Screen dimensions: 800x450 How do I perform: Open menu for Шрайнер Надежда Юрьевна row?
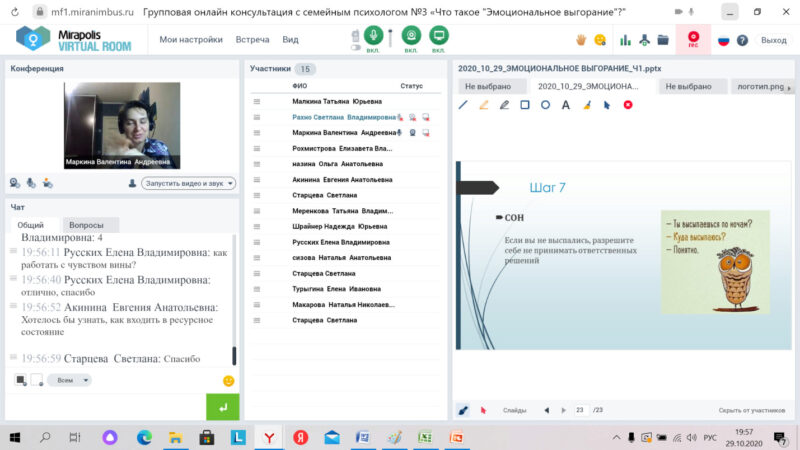257,227
